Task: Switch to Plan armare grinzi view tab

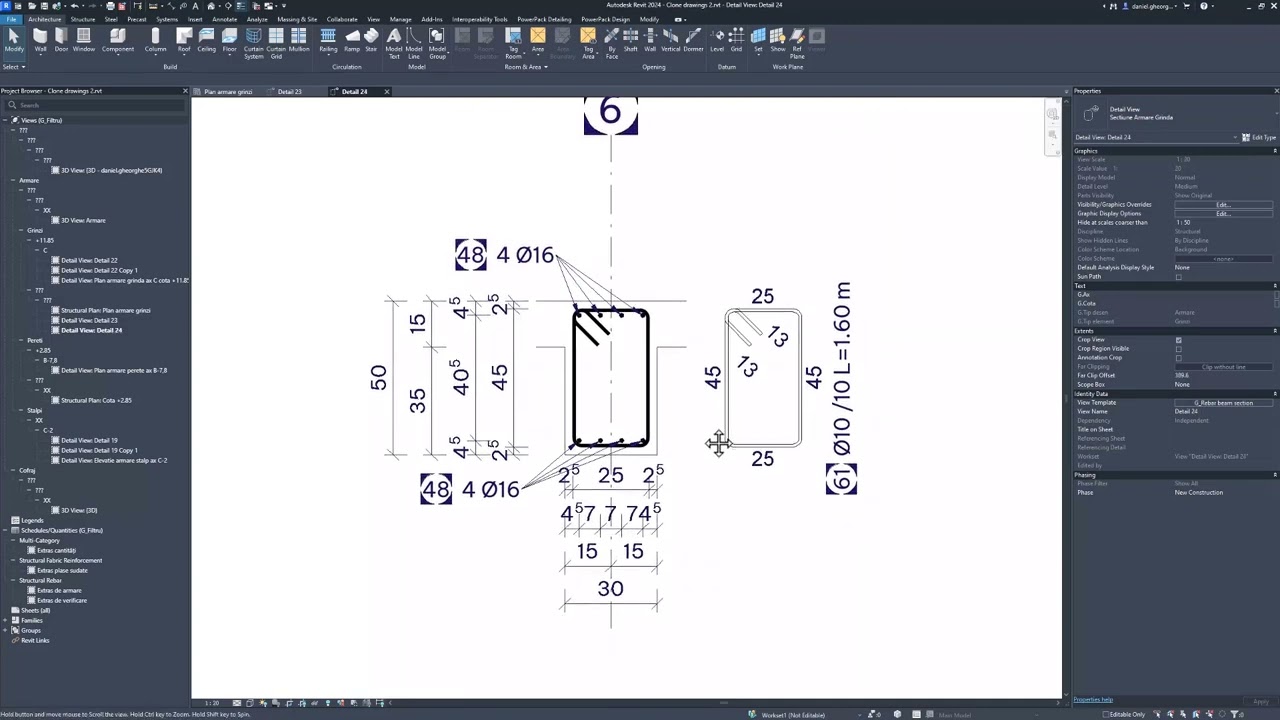Action: pos(228,92)
